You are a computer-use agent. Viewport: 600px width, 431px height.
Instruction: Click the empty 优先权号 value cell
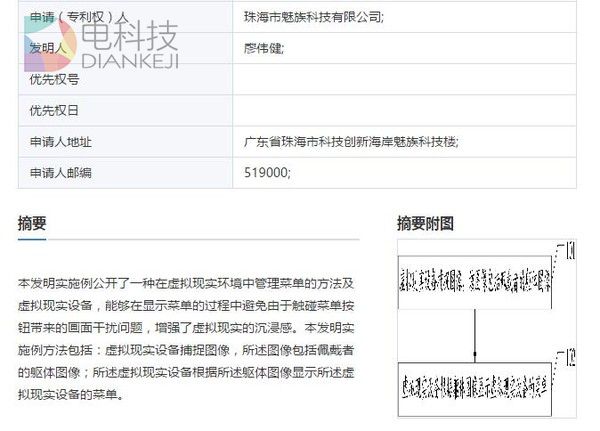404,79
